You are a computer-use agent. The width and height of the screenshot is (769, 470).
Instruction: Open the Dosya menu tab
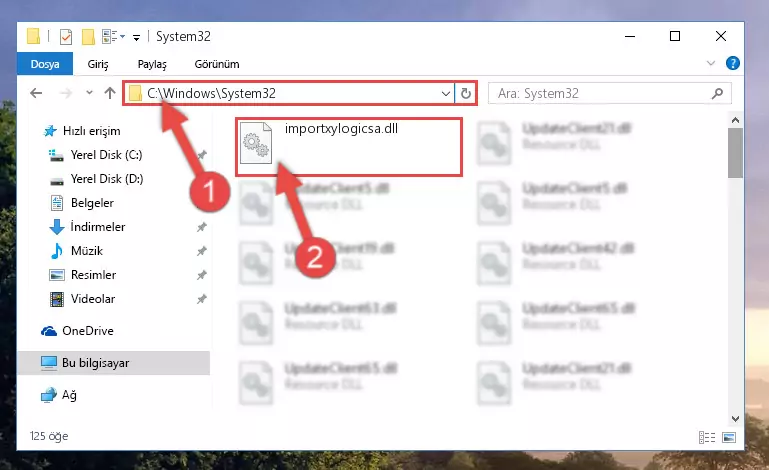[x=45, y=64]
